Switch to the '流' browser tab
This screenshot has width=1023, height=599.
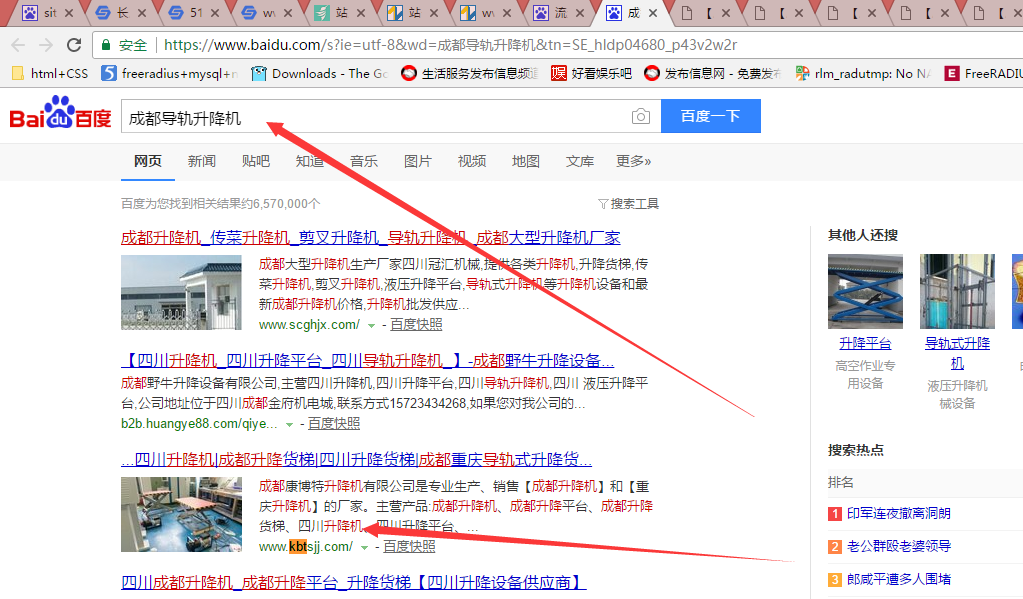[x=560, y=12]
